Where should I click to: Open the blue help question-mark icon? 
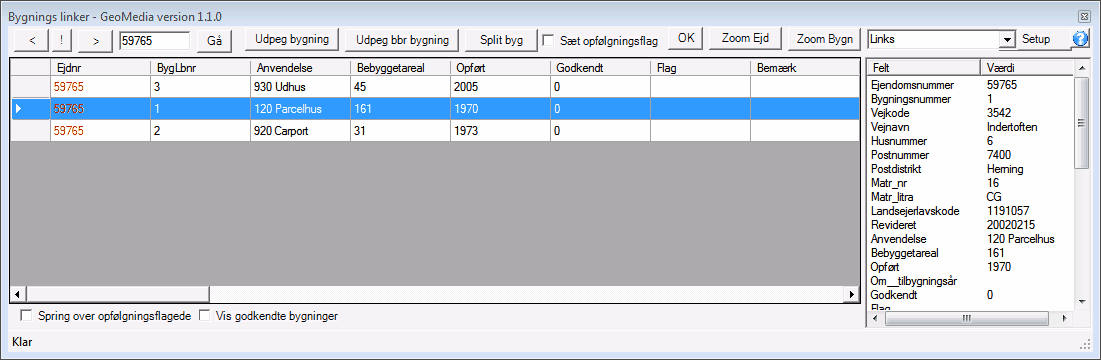1079,39
